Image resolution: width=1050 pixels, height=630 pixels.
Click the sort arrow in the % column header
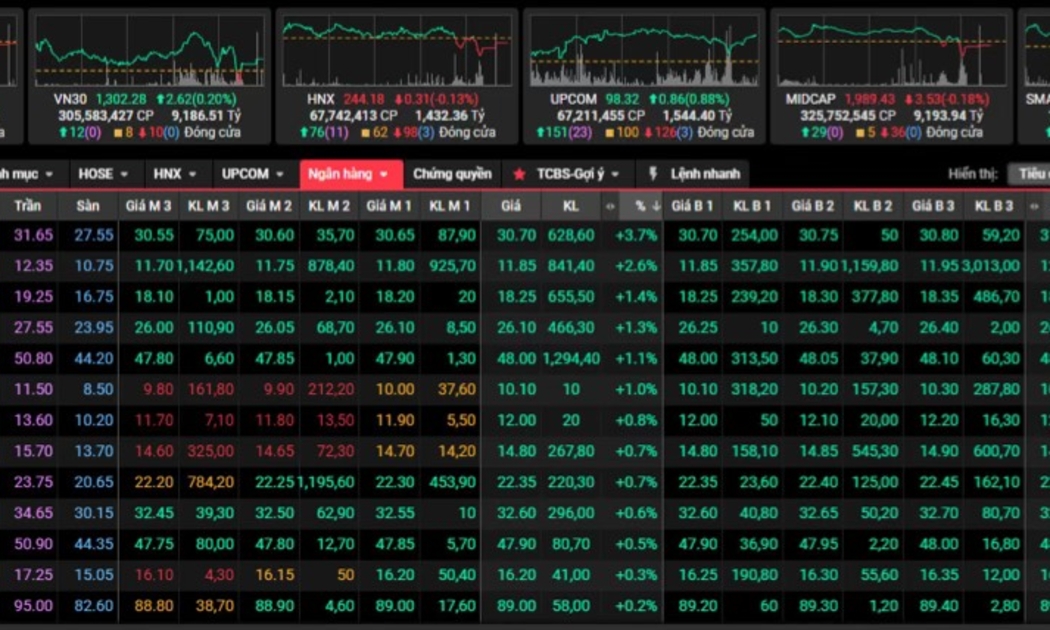656,206
